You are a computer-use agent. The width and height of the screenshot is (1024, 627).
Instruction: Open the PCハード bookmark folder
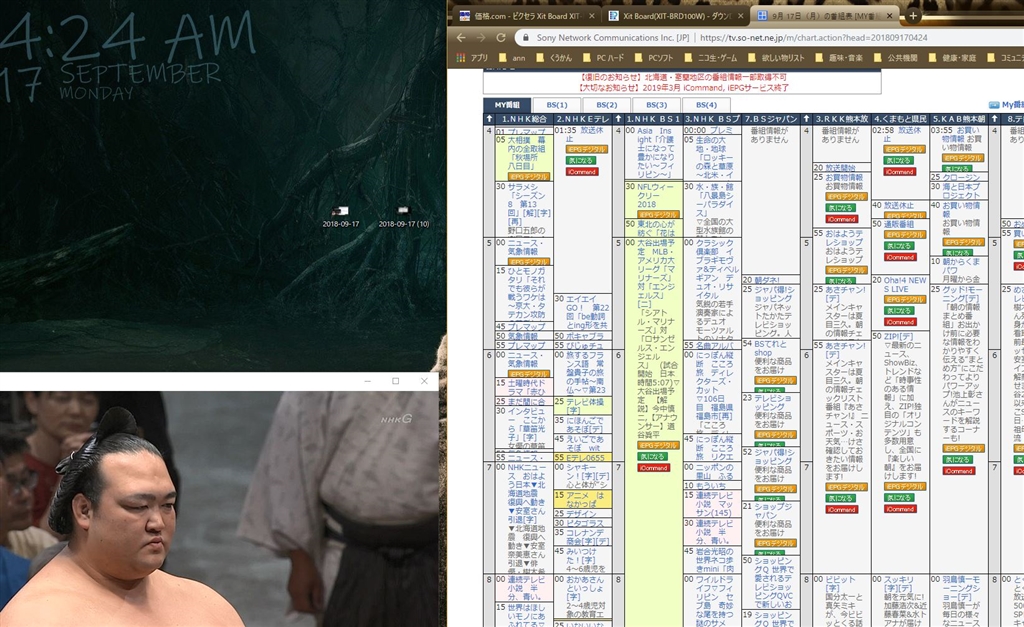click(x=603, y=57)
